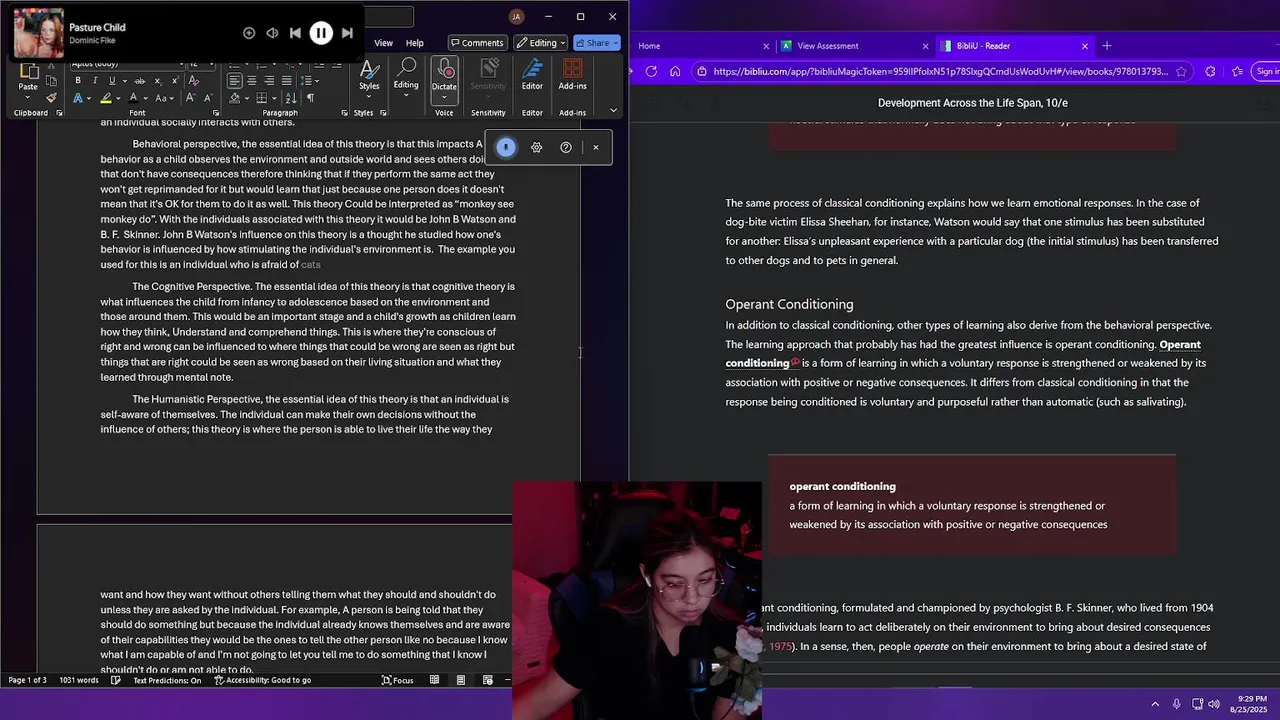
Task: Open the Editing mode dropdown
Action: (541, 43)
